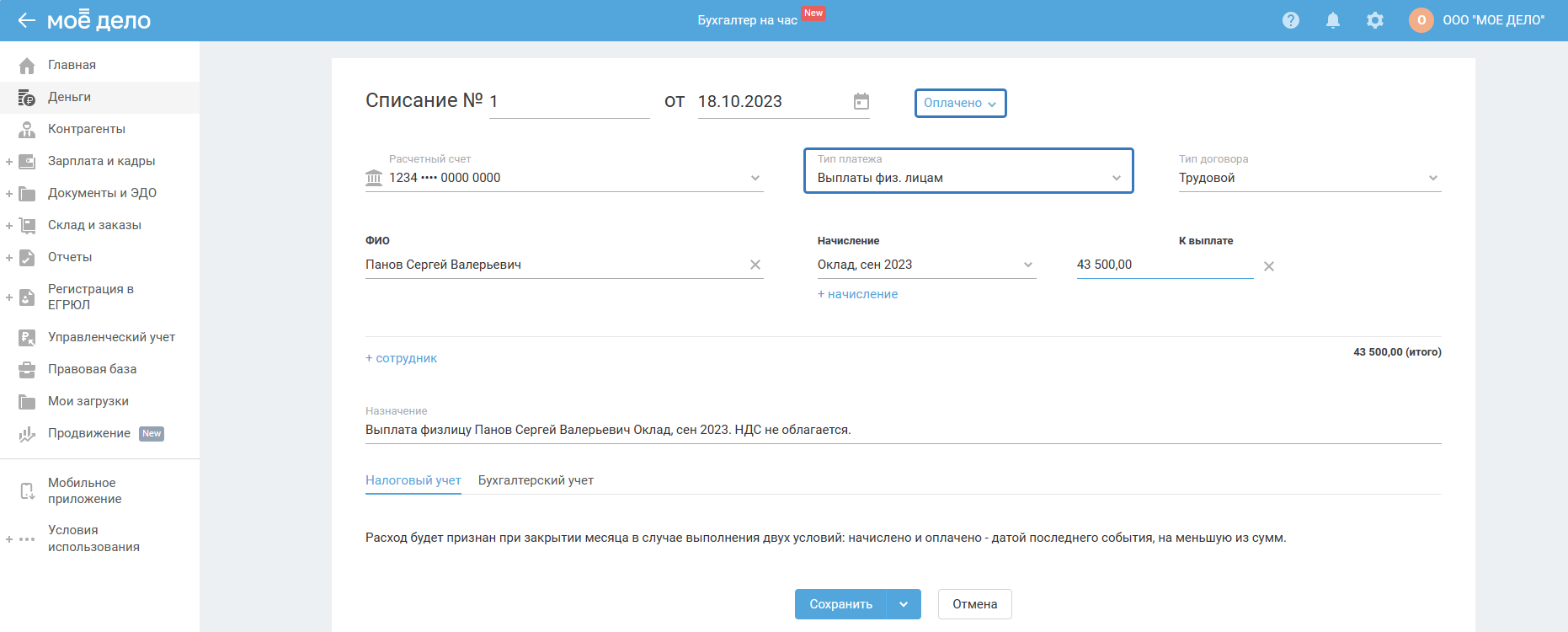This screenshot has width=1568, height=632.
Task: Open settings gear icon in header
Action: point(1375,20)
